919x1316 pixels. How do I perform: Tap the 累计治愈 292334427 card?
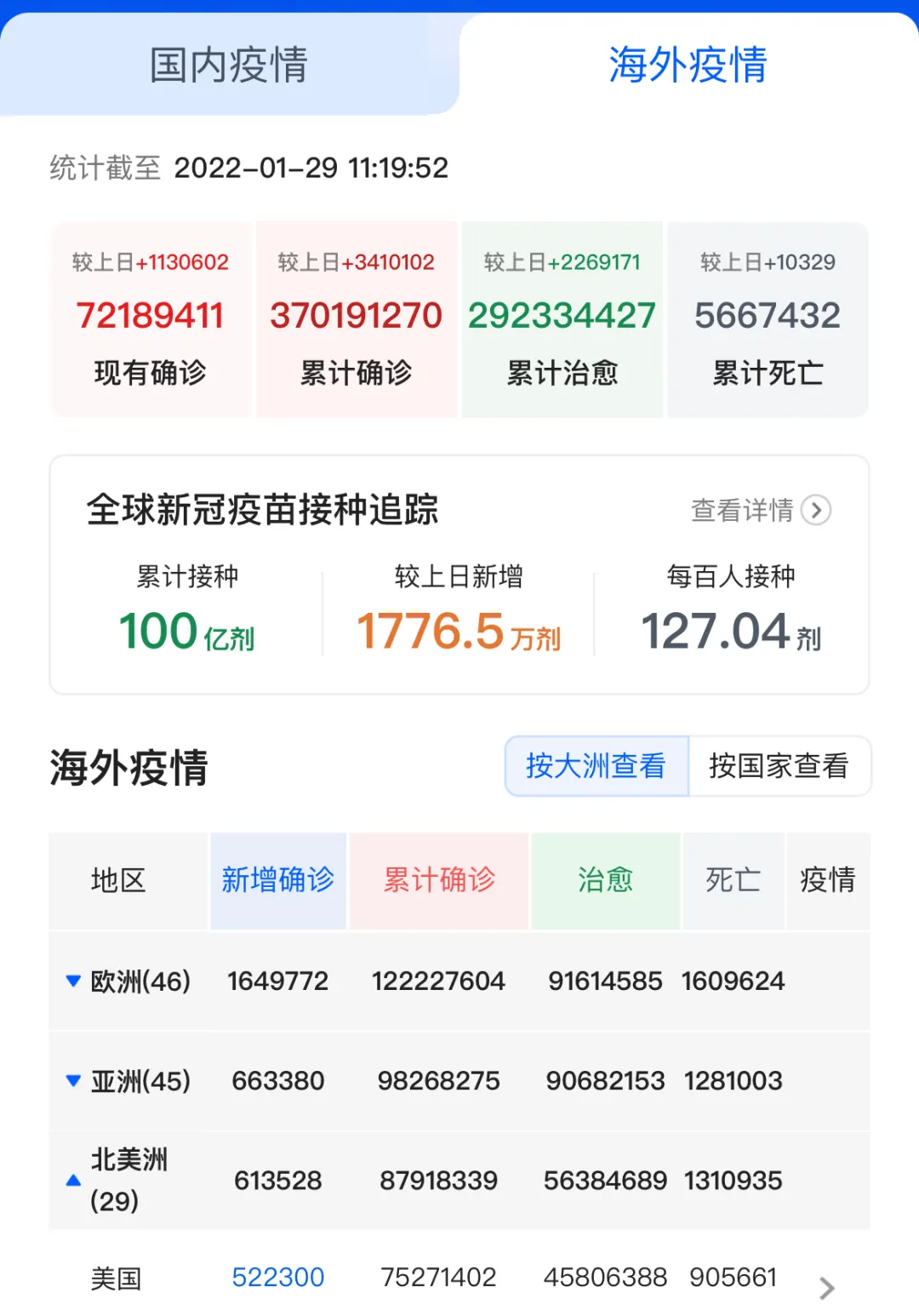[x=562, y=319]
